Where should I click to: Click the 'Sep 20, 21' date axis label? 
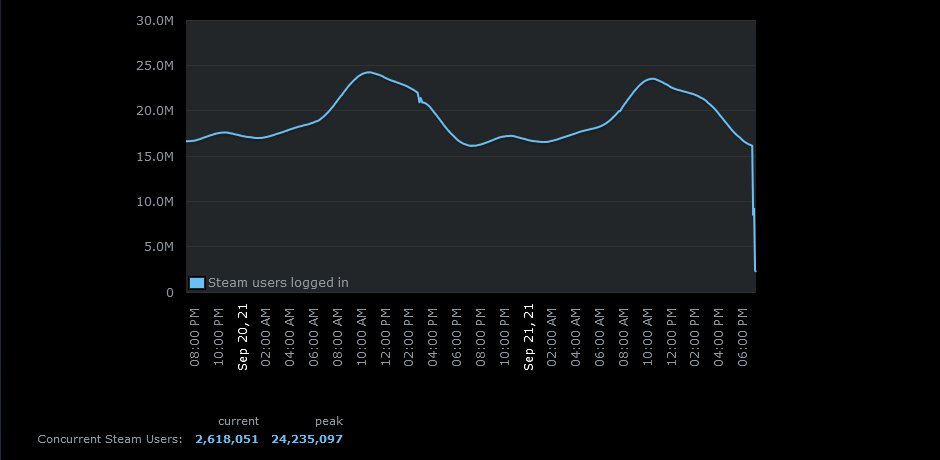pos(243,337)
